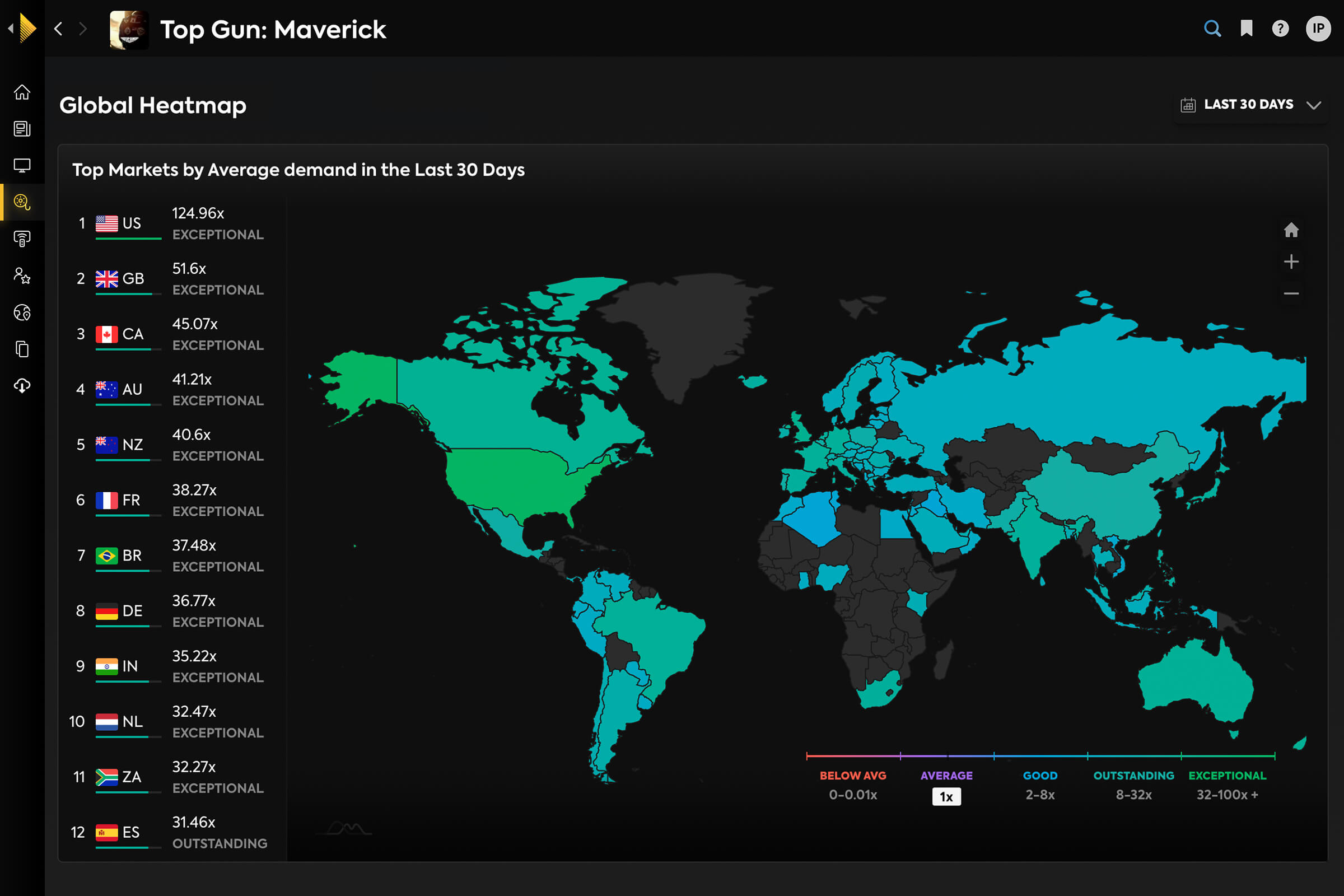This screenshot has height=896, width=1344.
Task: Select the yellow film reel movies icon
Action: pyautogui.click(x=23, y=202)
